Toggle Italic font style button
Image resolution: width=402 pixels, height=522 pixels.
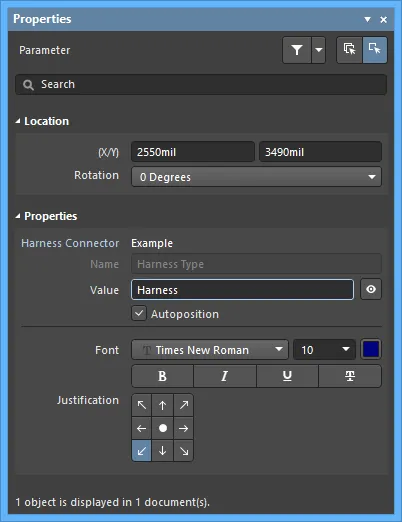point(225,376)
